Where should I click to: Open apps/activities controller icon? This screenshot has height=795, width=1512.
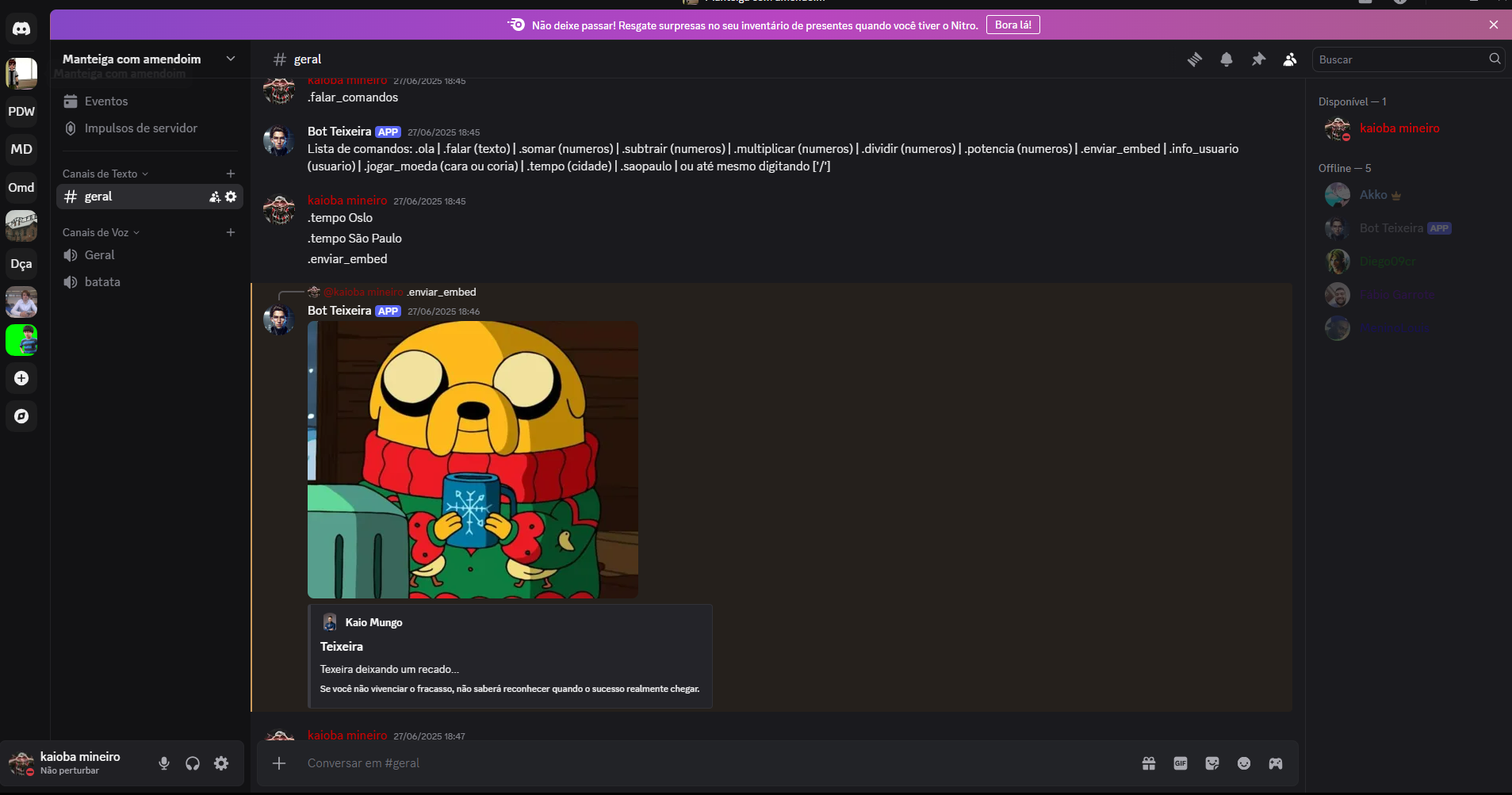click(1276, 763)
